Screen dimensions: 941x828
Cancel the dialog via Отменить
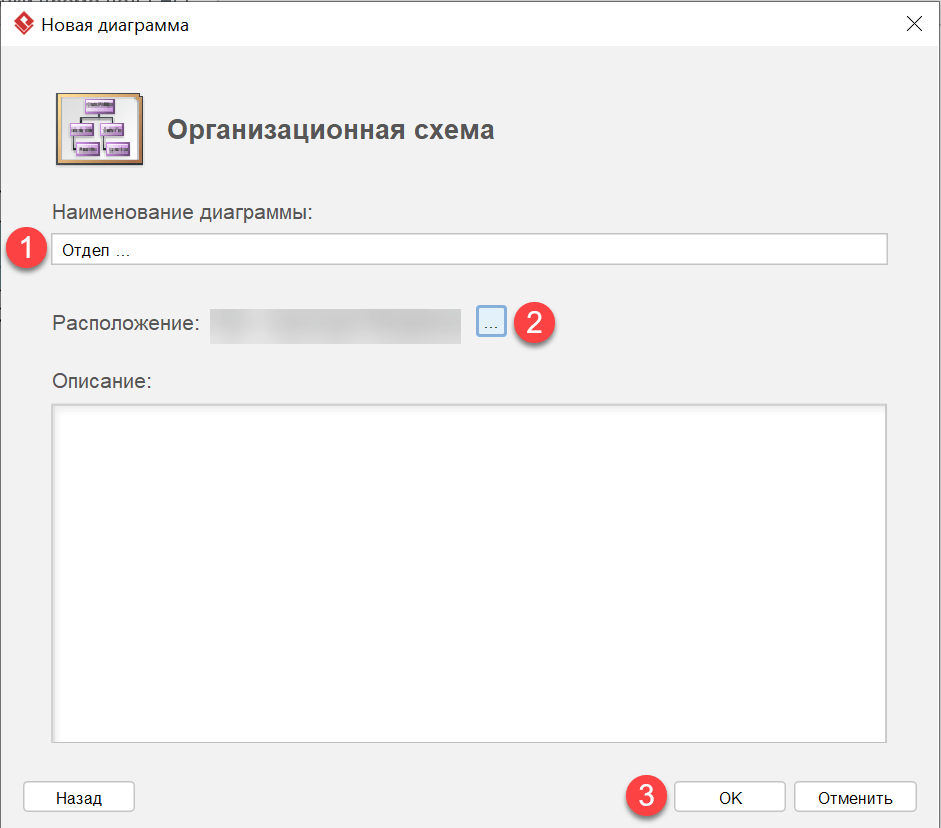(855, 796)
